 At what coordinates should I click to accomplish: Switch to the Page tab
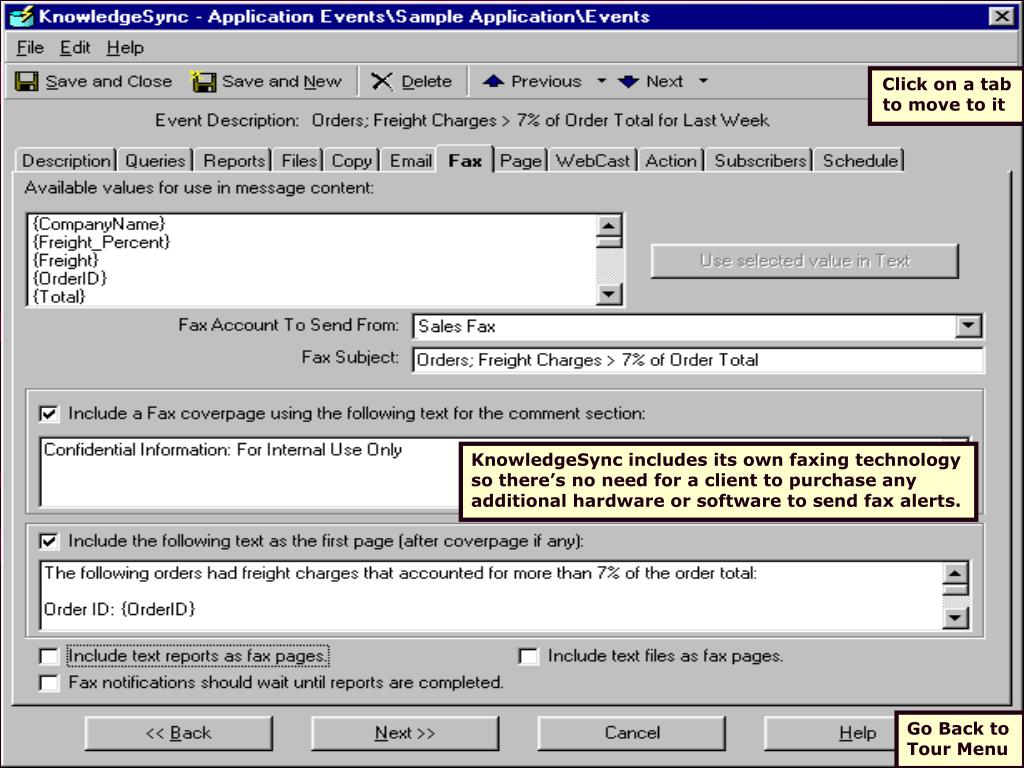click(520, 161)
